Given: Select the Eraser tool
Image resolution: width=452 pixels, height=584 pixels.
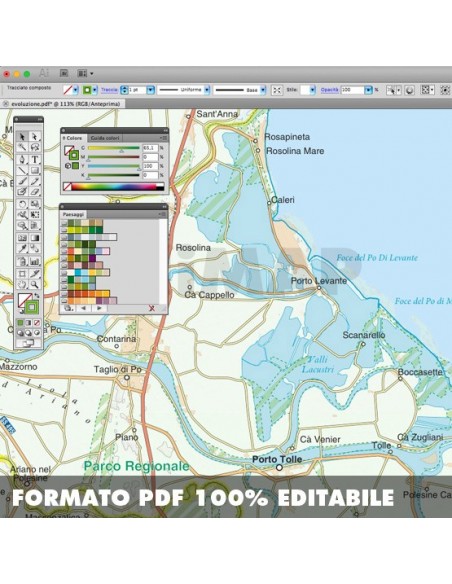Looking at the screenshot, I should point(35,192).
